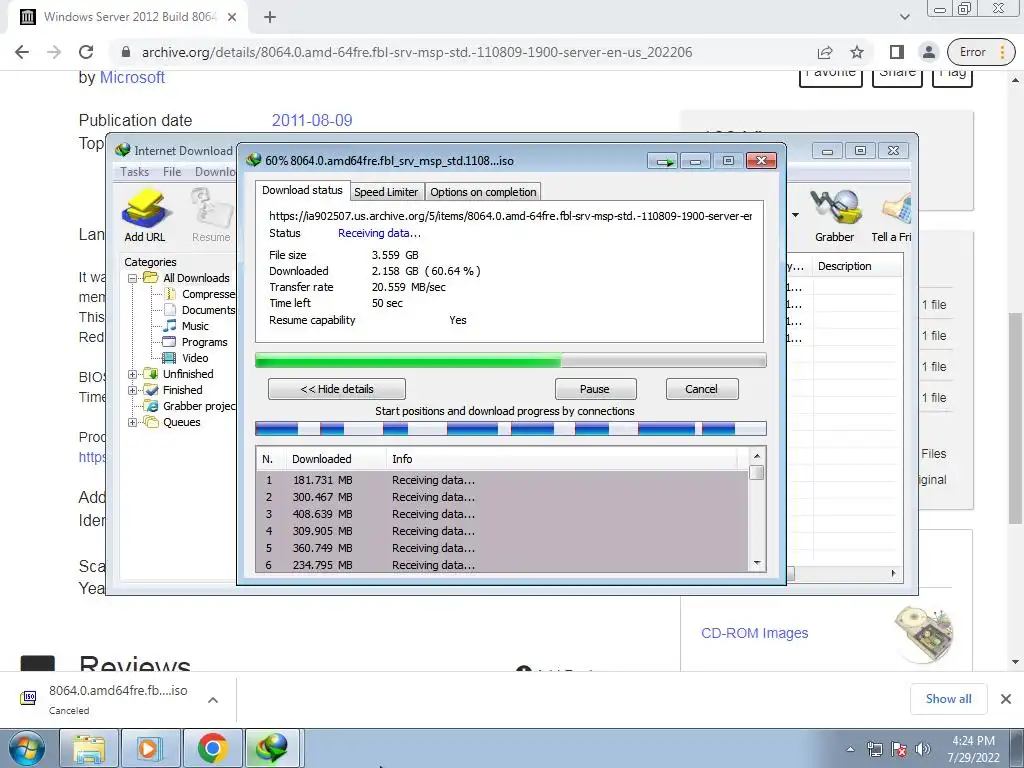Select the Compressed category folder
This screenshot has height=768, width=1024.
pyautogui.click(x=200, y=294)
